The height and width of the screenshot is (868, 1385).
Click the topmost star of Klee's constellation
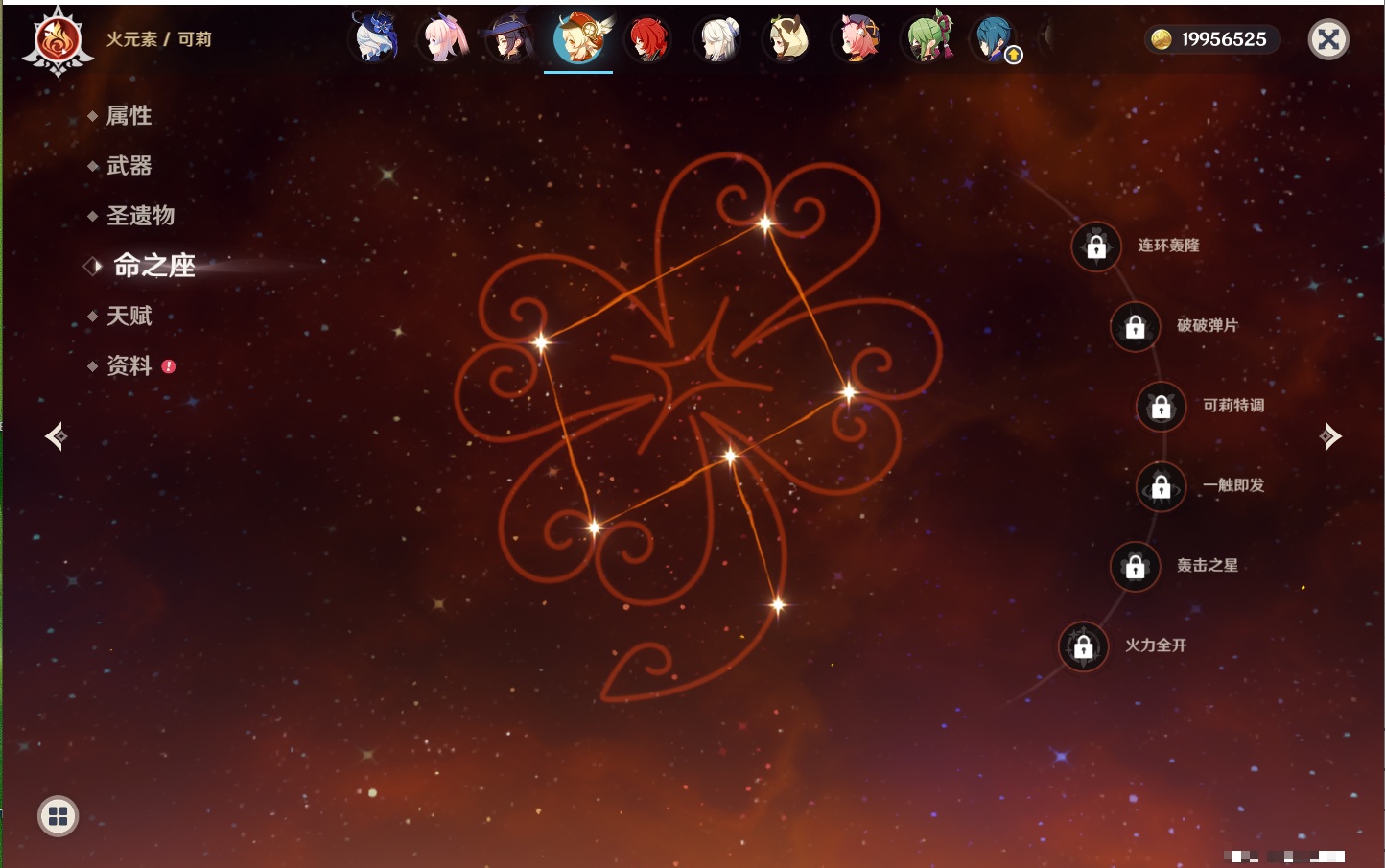(x=765, y=224)
